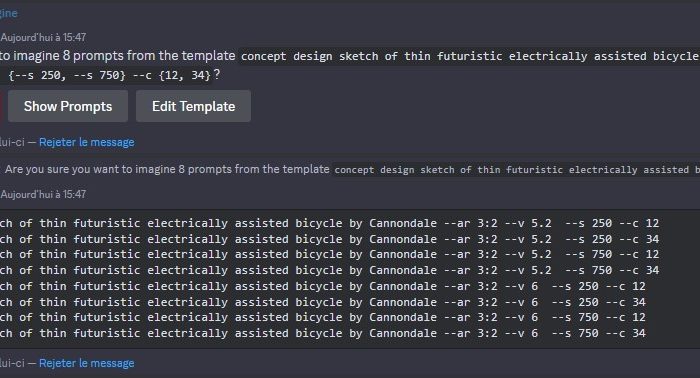Open the Edit Template button
This screenshot has height=378, width=700.
pos(193,106)
